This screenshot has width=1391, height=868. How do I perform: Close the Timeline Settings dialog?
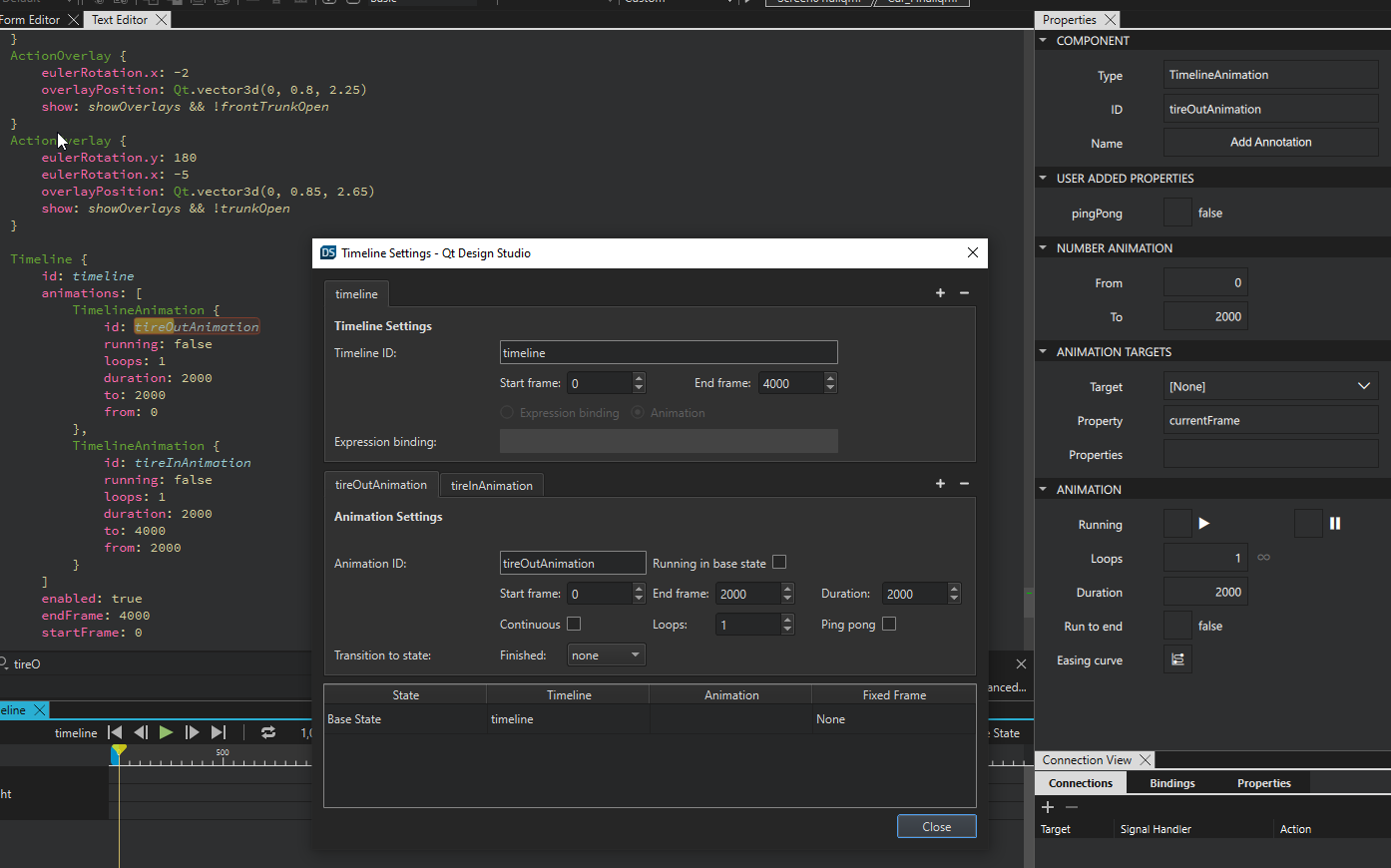pos(936,827)
